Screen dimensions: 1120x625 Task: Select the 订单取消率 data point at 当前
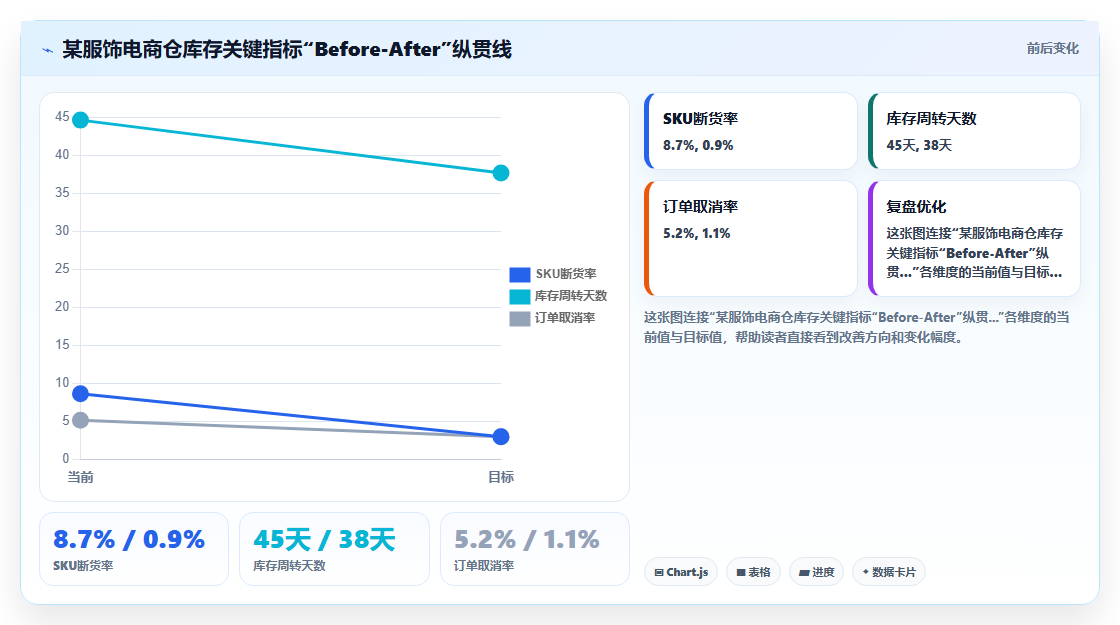point(81,420)
